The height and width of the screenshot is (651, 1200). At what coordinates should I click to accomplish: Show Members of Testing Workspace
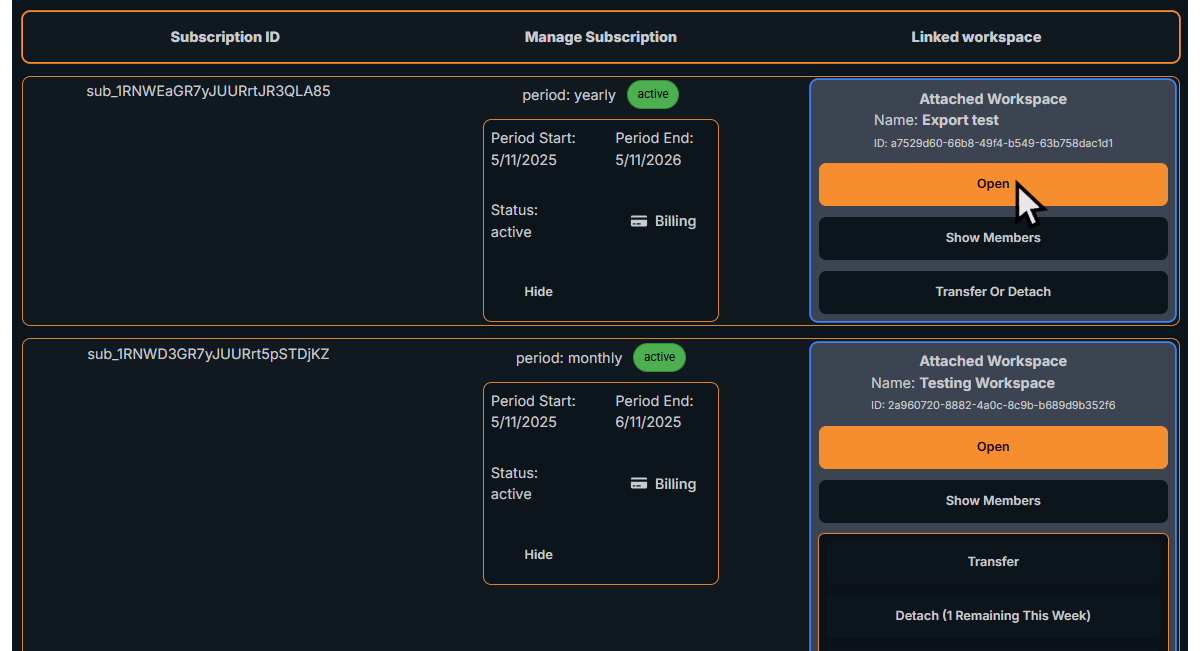(992, 501)
